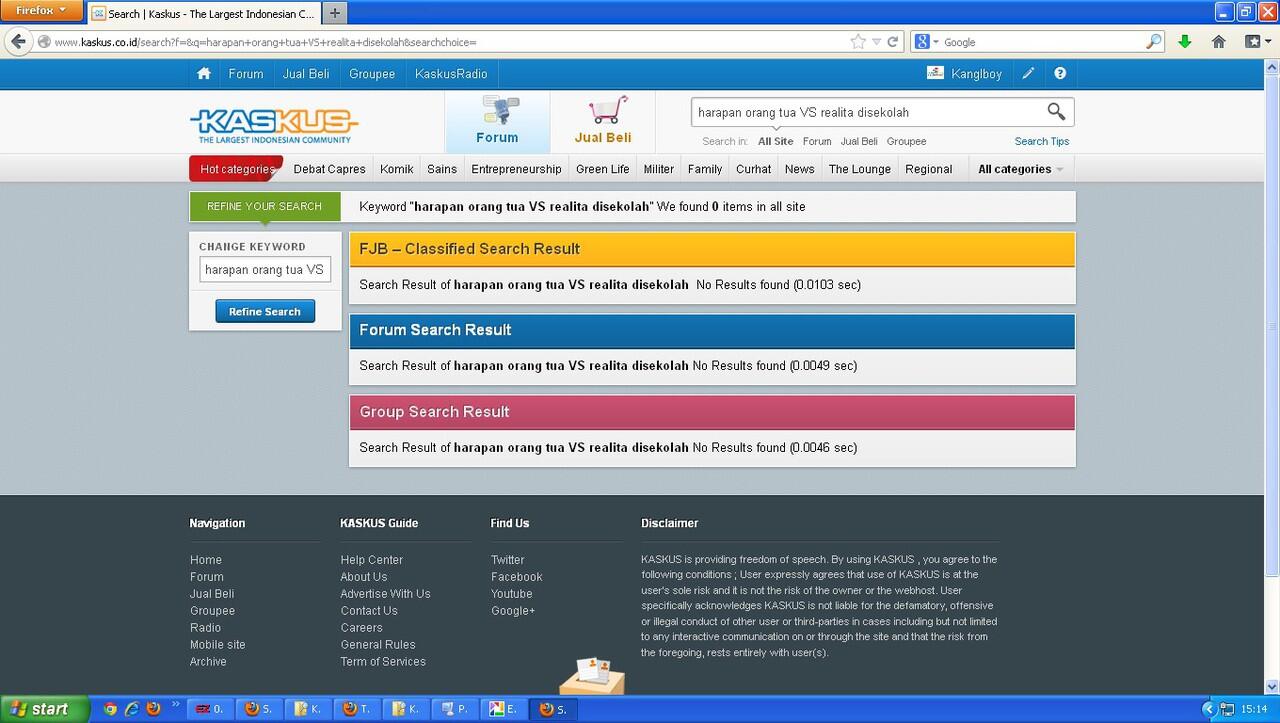
Task: Expand quick launch overflow chevron
Action: click(176, 705)
